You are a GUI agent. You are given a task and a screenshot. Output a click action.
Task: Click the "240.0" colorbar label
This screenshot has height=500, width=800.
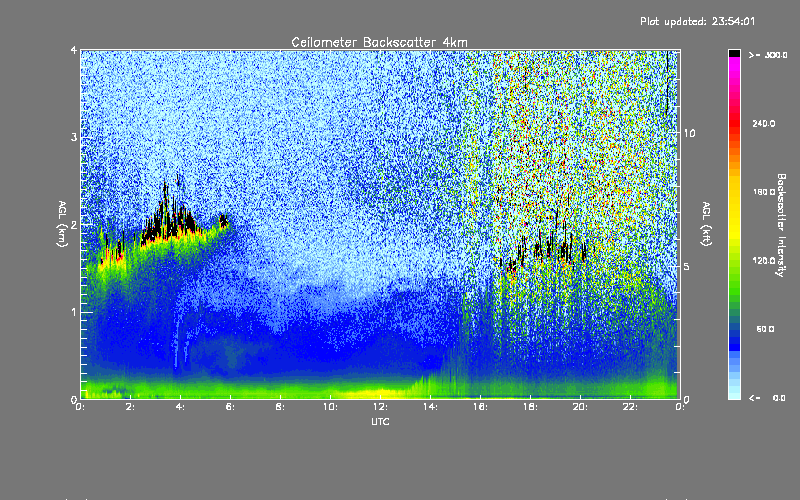(764, 123)
